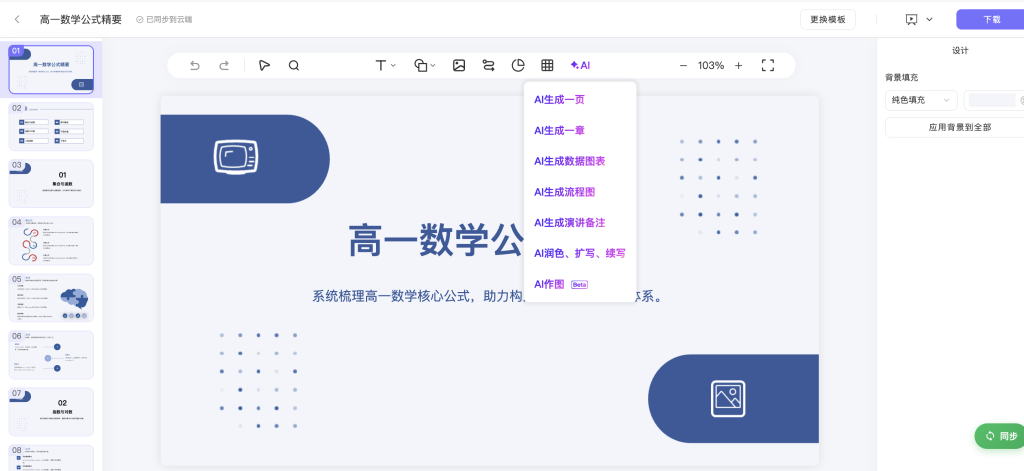This screenshot has height=471, width=1024.
Task: Select AI生成数据图表 menu entry
Action: [x=569, y=161]
